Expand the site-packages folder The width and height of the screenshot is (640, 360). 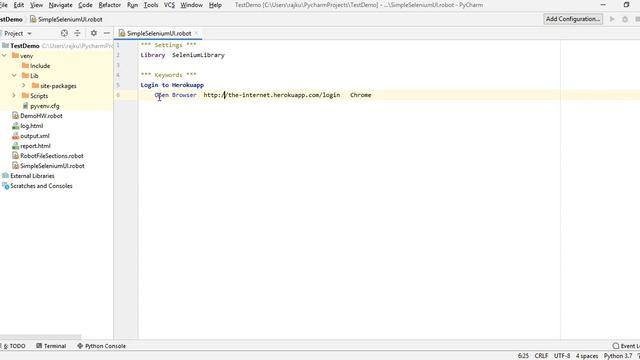24,86
